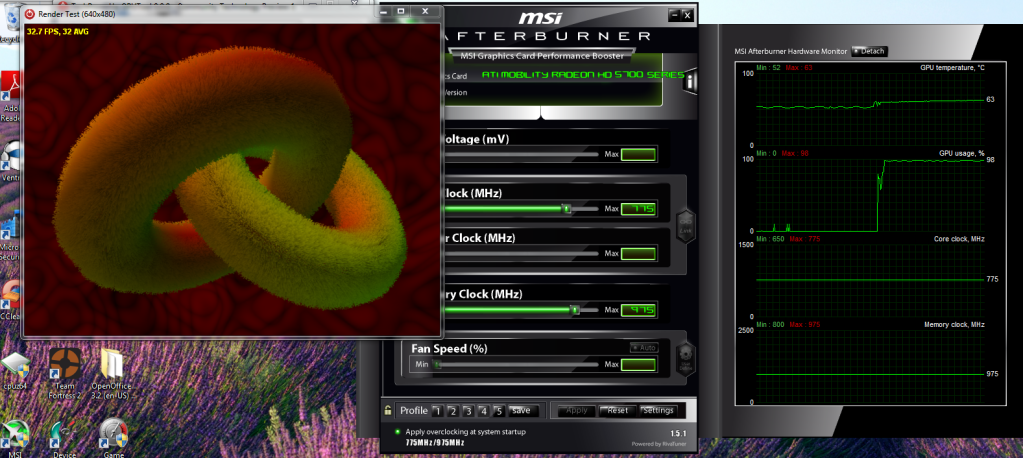Click the fan User Define hexagon icon
1023x458 pixels.
tap(686, 359)
